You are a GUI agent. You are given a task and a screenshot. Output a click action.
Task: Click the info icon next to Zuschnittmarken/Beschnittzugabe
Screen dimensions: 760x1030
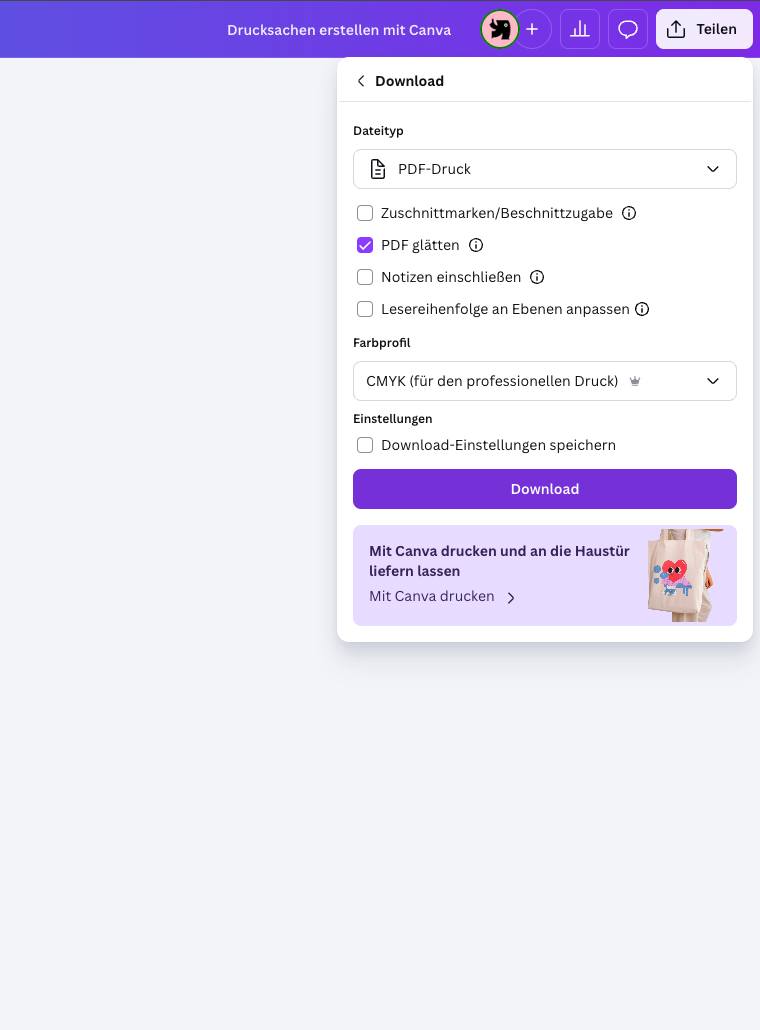click(x=629, y=212)
